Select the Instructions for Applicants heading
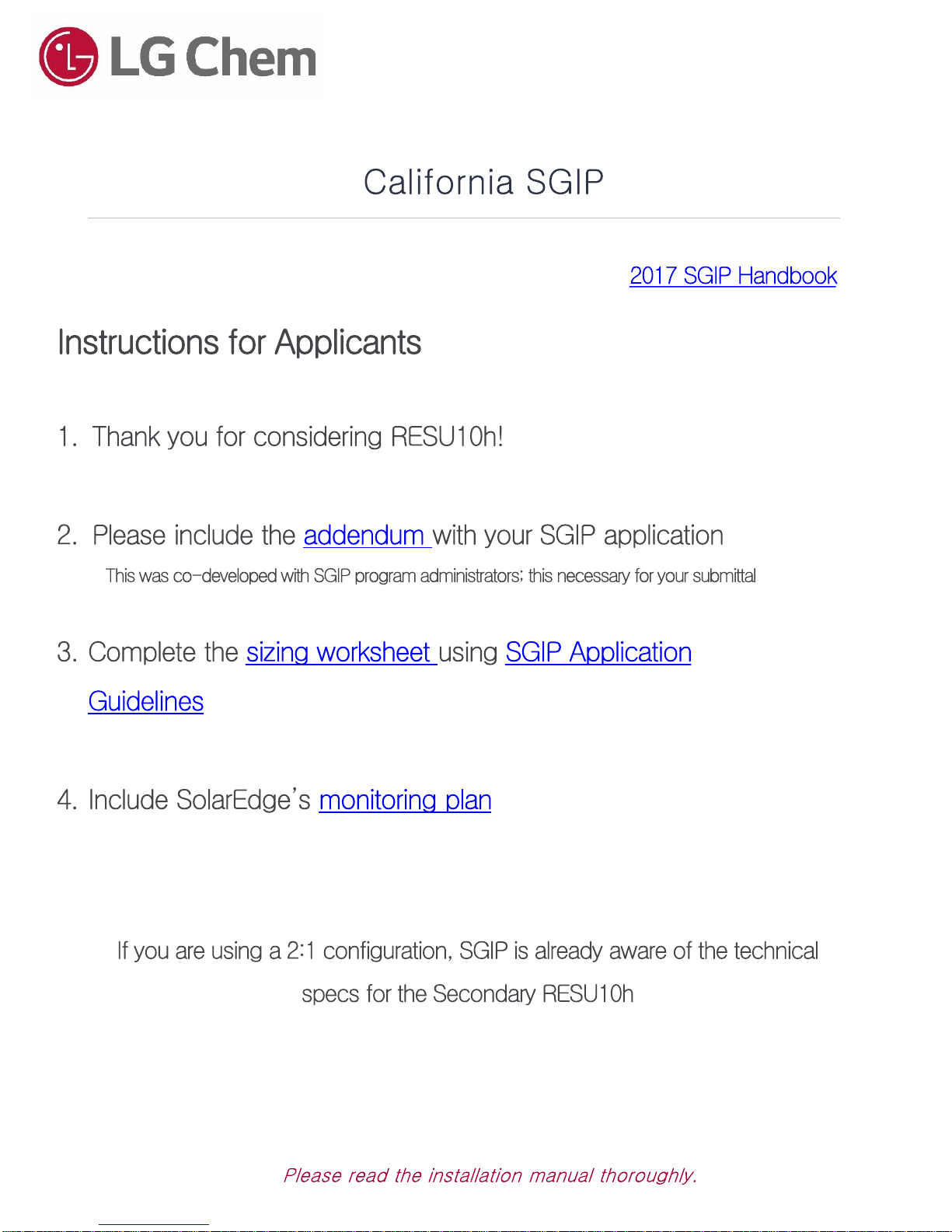The image size is (952, 1232). (x=239, y=343)
